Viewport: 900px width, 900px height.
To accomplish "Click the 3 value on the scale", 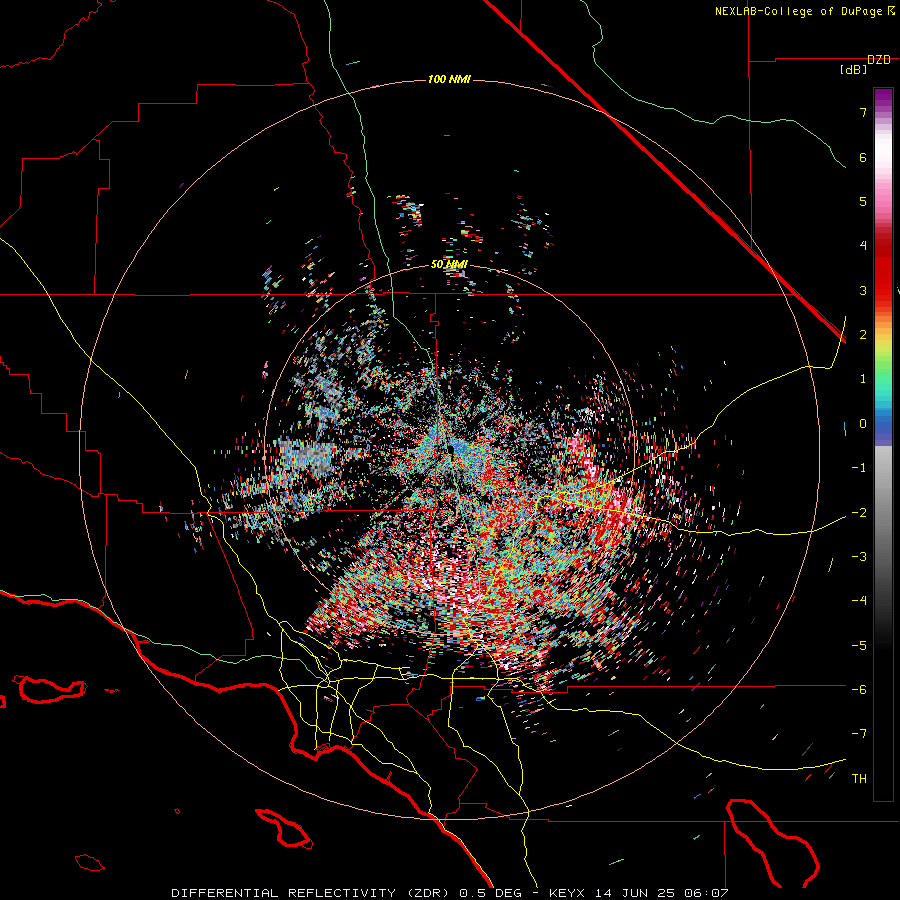I will pos(863,290).
